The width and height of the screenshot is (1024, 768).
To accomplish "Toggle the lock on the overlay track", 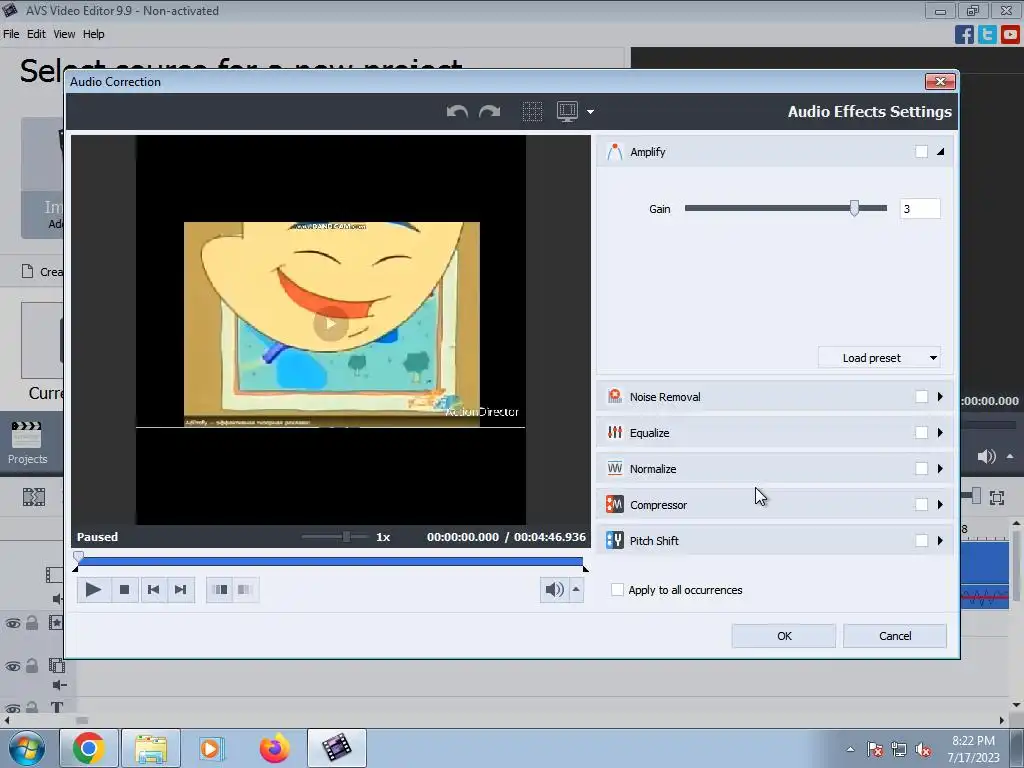I will [31, 665].
